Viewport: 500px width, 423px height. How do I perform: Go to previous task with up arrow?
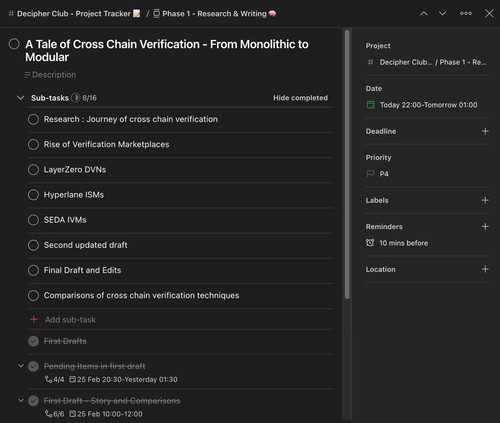(424, 14)
